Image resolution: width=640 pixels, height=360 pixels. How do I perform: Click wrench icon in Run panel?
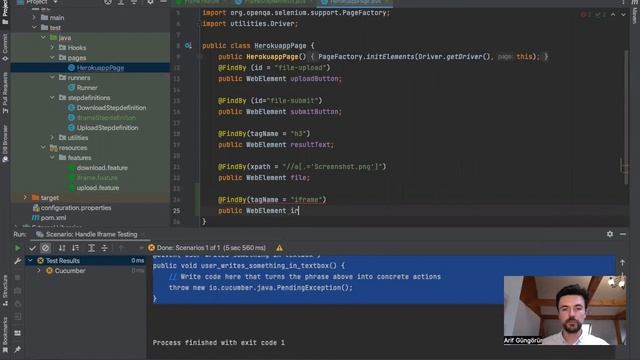(x=18, y=261)
